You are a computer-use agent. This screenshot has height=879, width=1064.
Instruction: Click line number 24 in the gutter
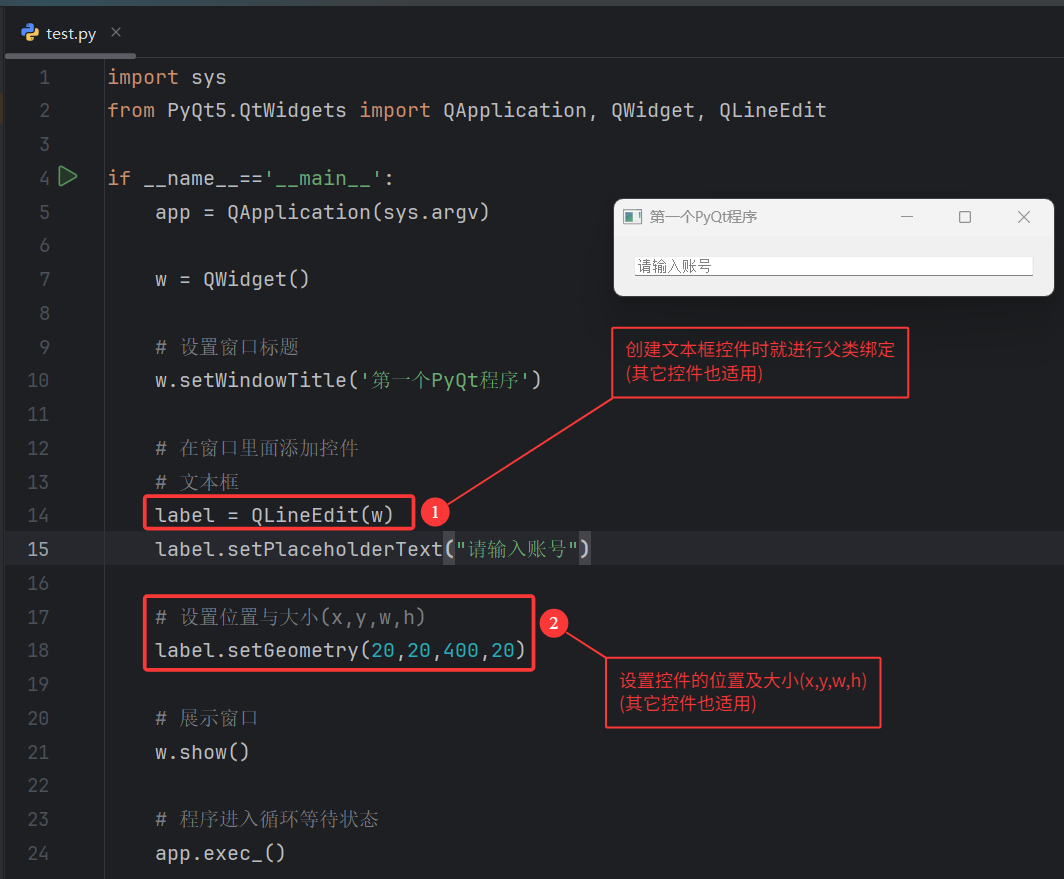coord(38,853)
